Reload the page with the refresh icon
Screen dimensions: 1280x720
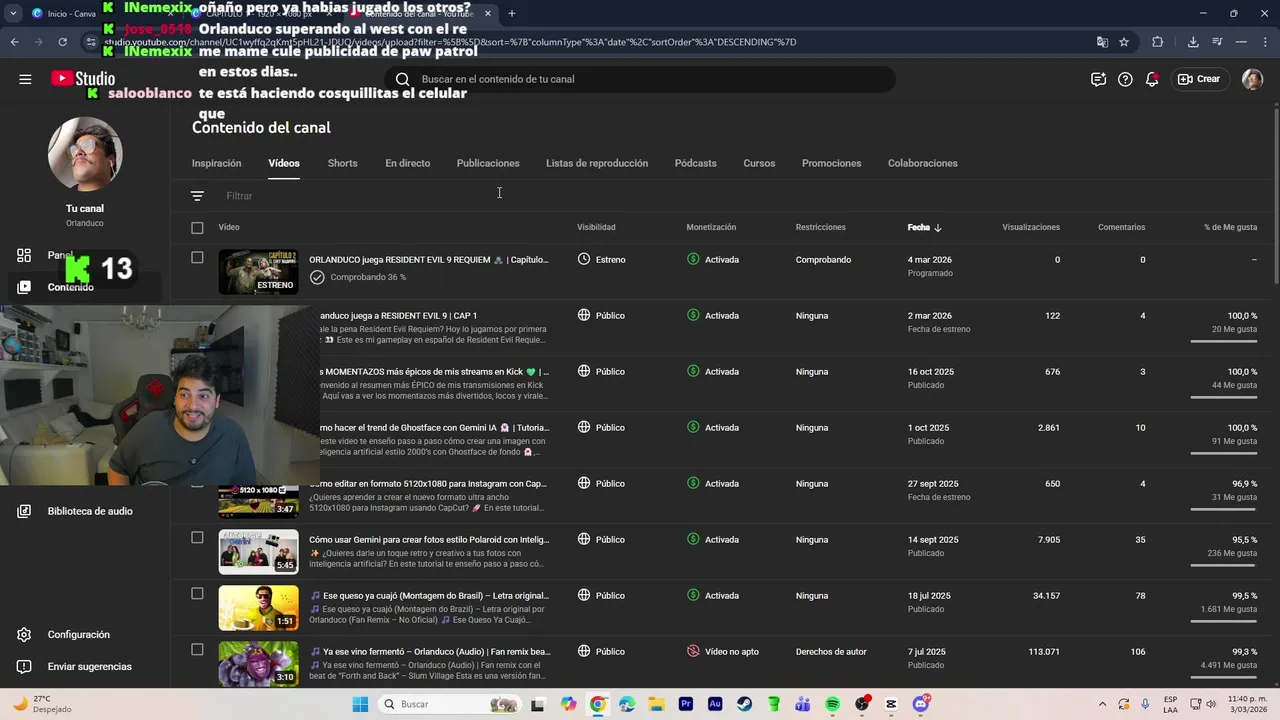(62, 42)
